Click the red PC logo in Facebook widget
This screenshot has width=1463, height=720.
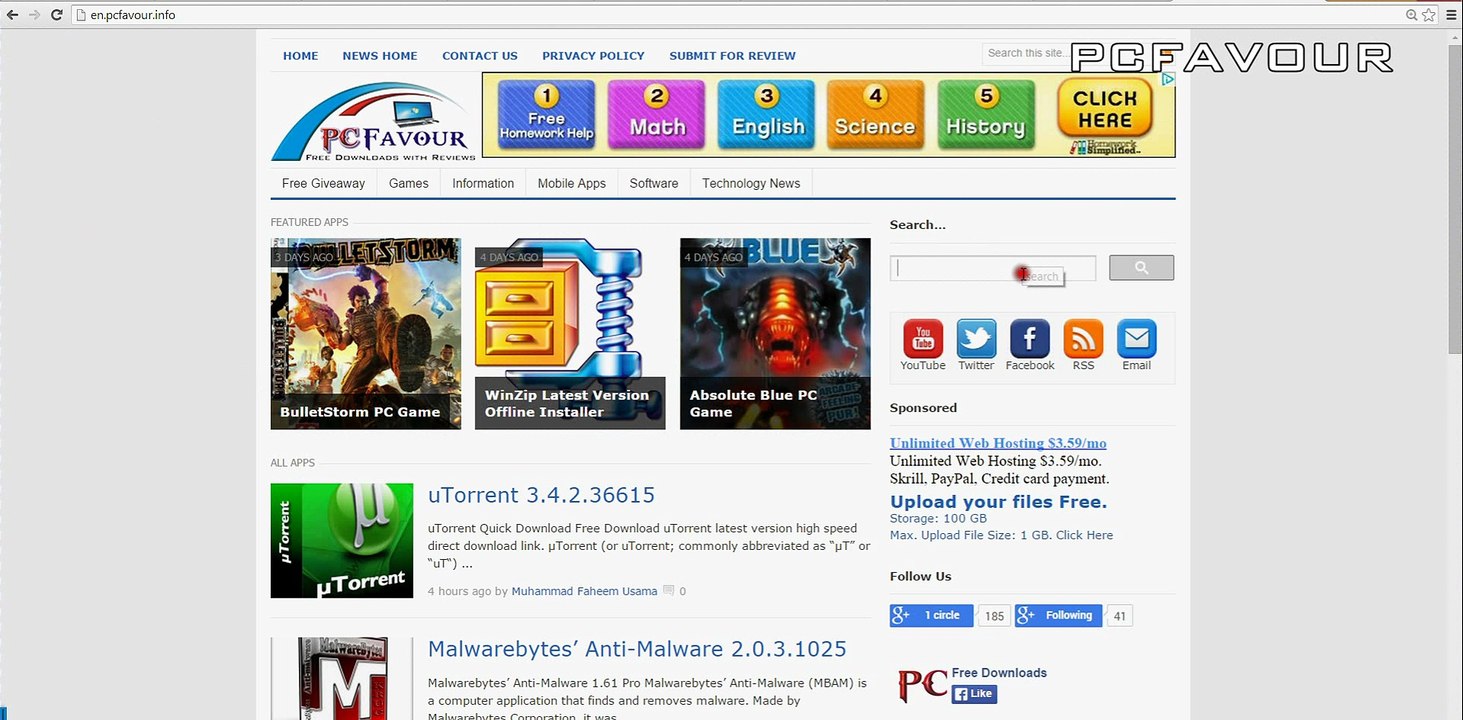922,685
